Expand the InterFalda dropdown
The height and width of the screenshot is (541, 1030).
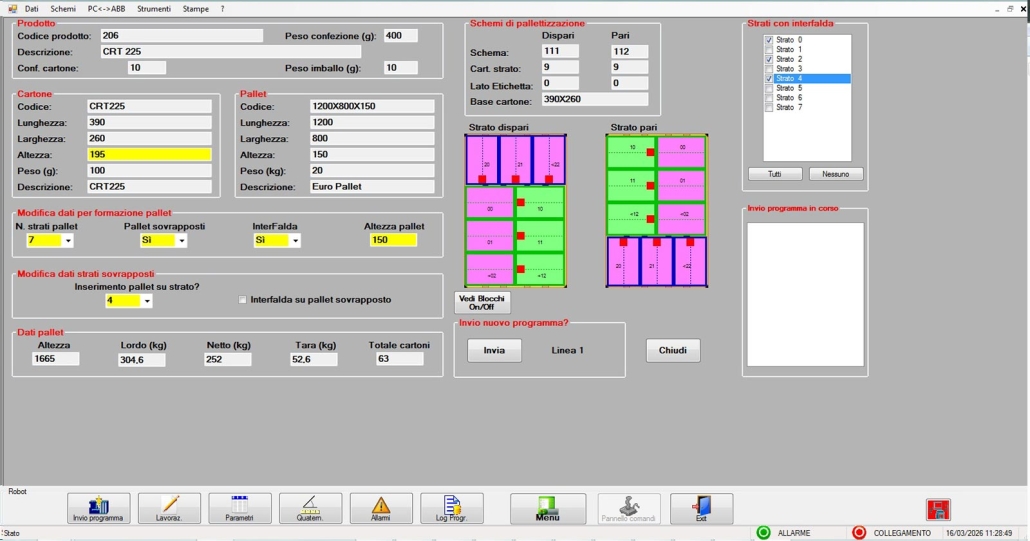(296, 241)
